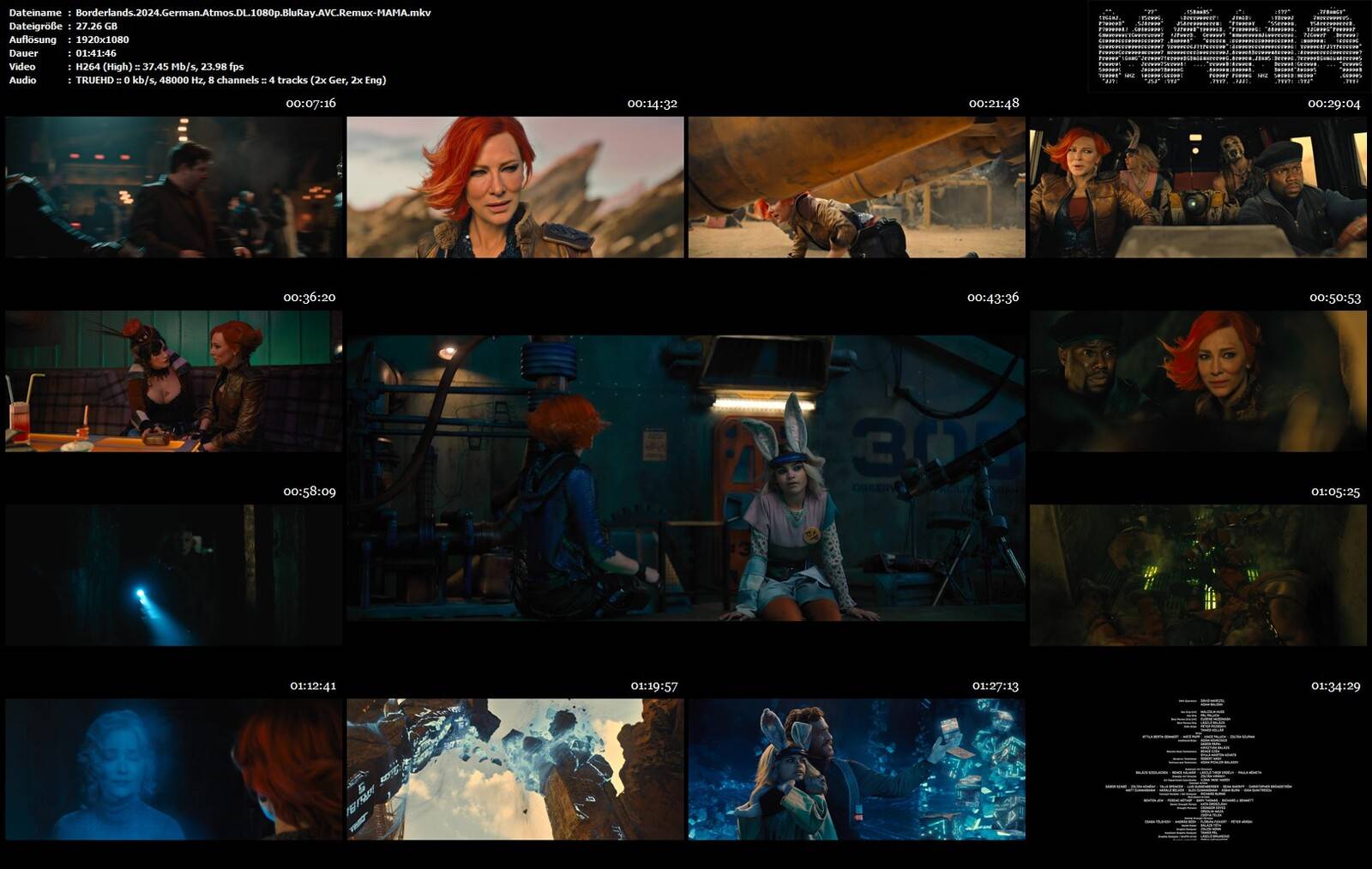Click the resolution value 1920x1080
The height and width of the screenshot is (869, 1372).
click(x=102, y=39)
